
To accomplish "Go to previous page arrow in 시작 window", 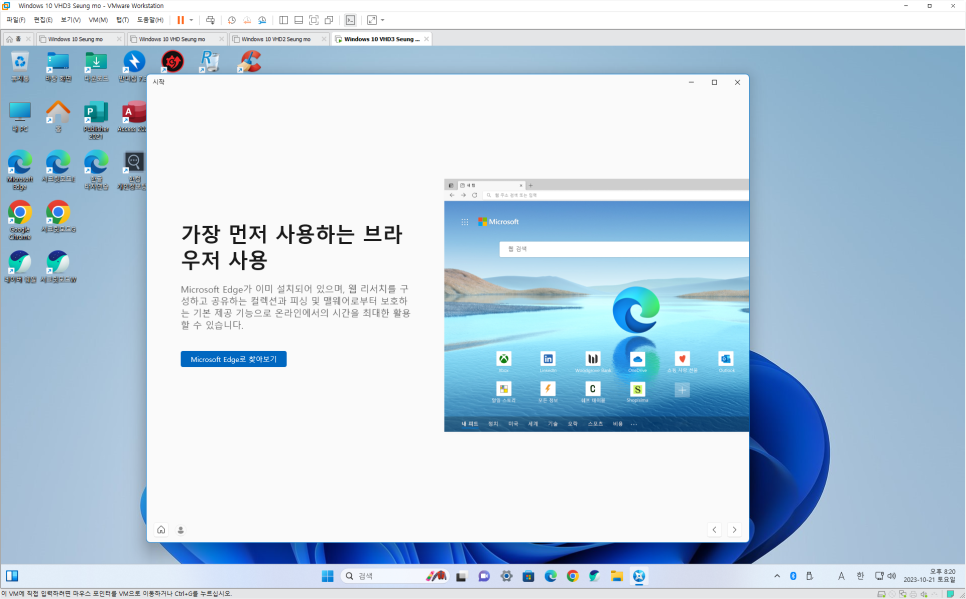I will (714, 530).
